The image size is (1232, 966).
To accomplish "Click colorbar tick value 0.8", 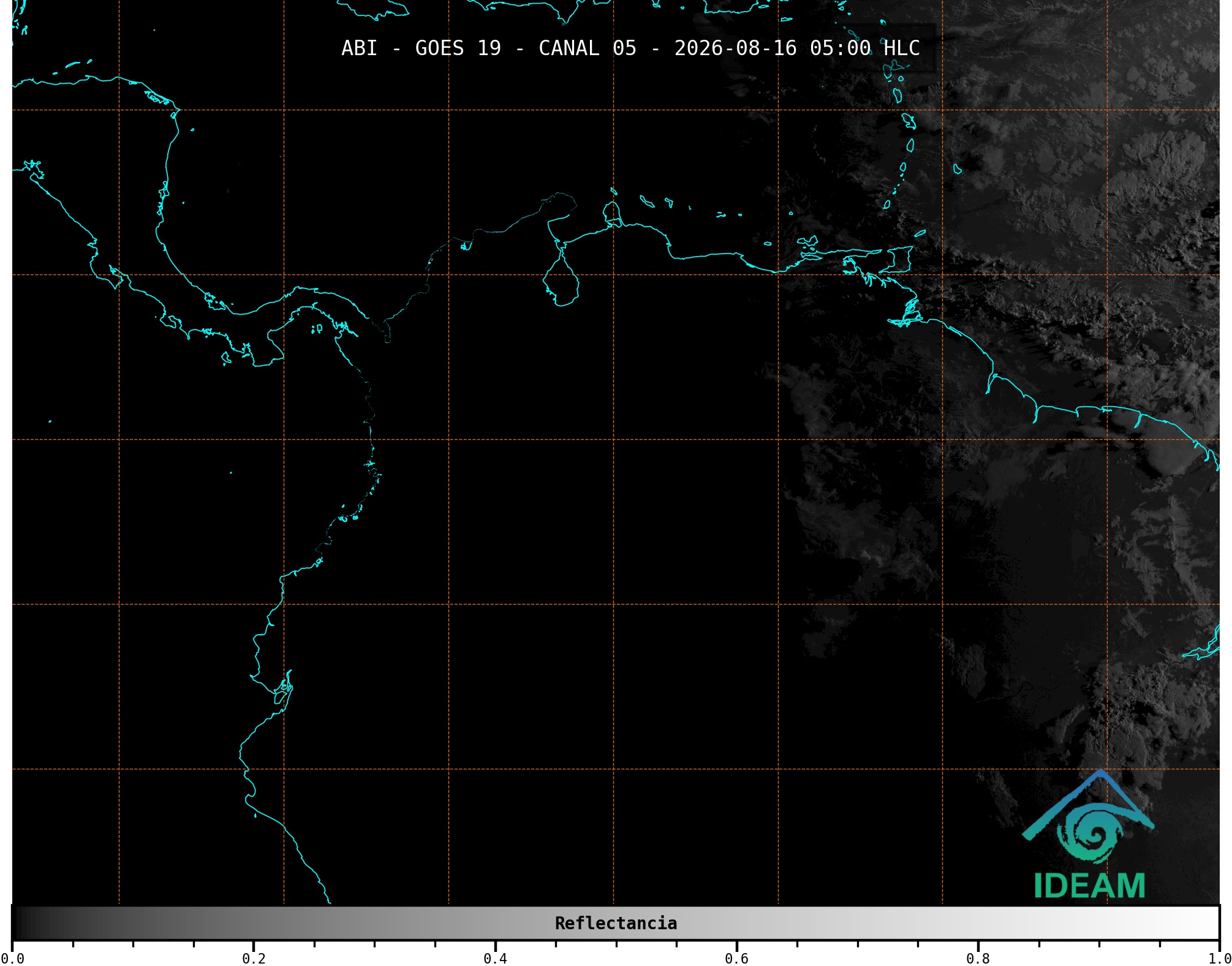I will (x=978, y=959).
